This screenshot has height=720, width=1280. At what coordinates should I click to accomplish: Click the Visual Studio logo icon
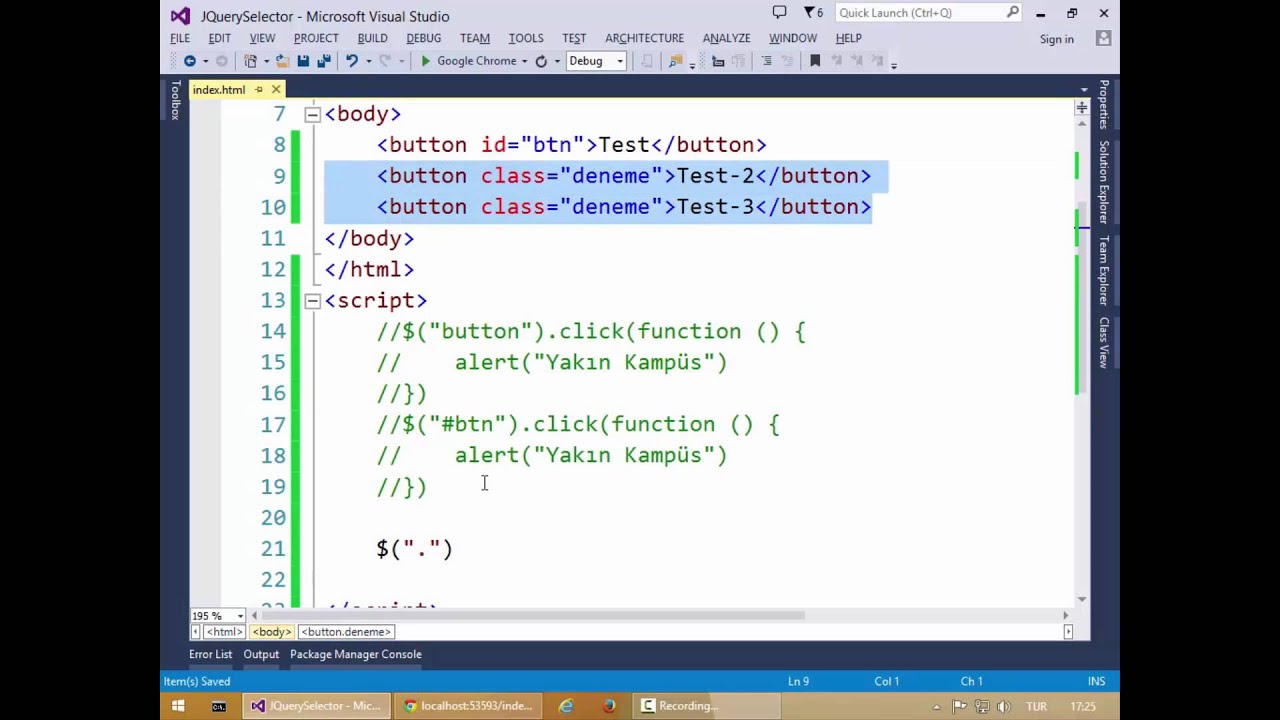click(180, 16)
